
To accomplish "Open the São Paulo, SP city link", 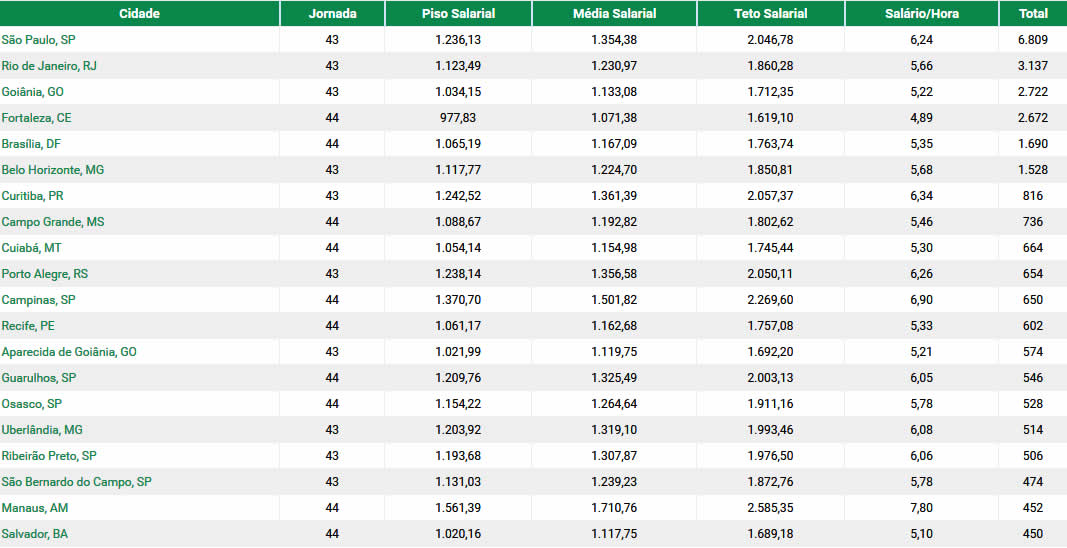I will click(x=38, y=40).
